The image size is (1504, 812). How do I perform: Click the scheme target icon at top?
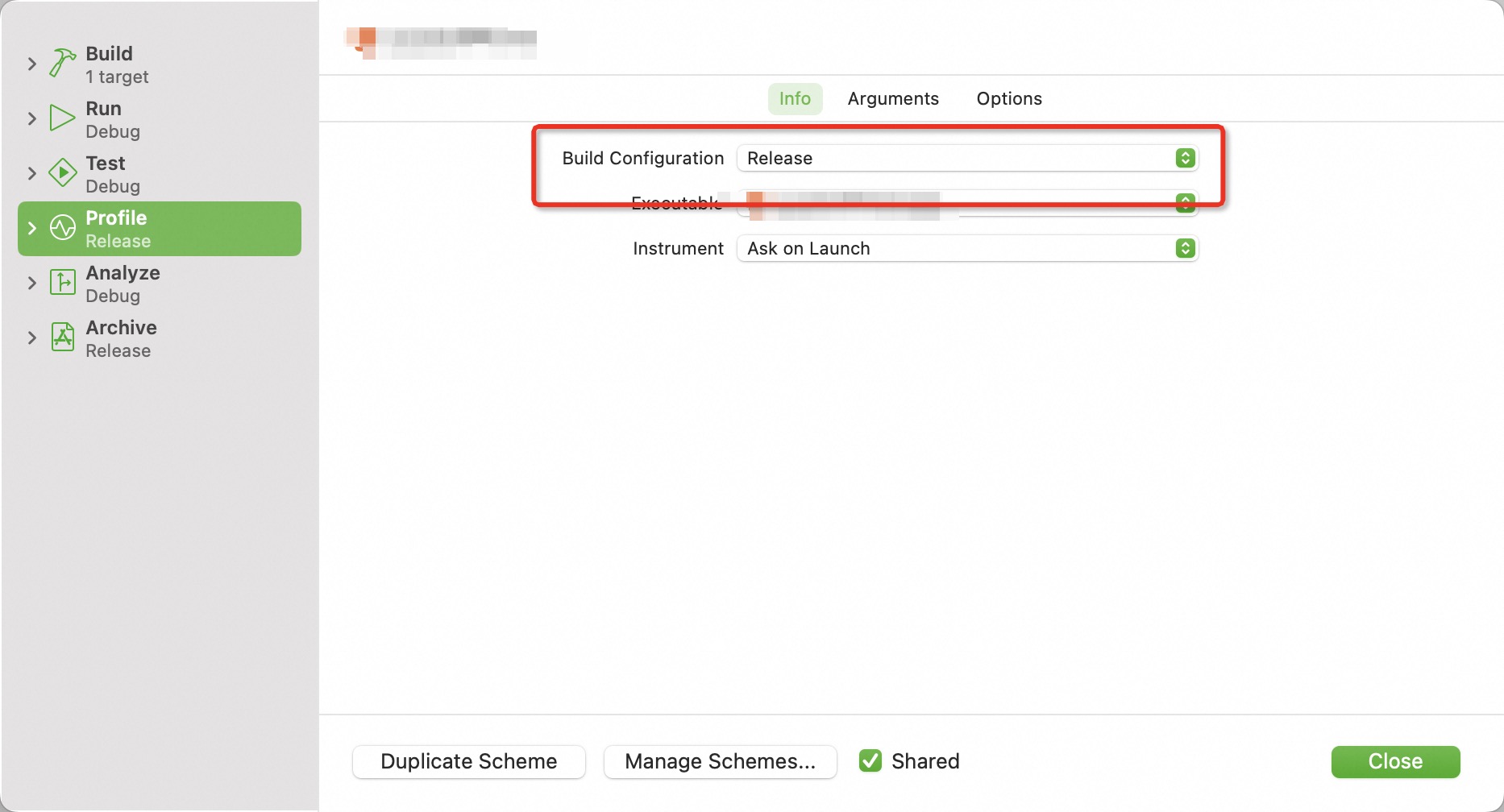click(367, 40)
